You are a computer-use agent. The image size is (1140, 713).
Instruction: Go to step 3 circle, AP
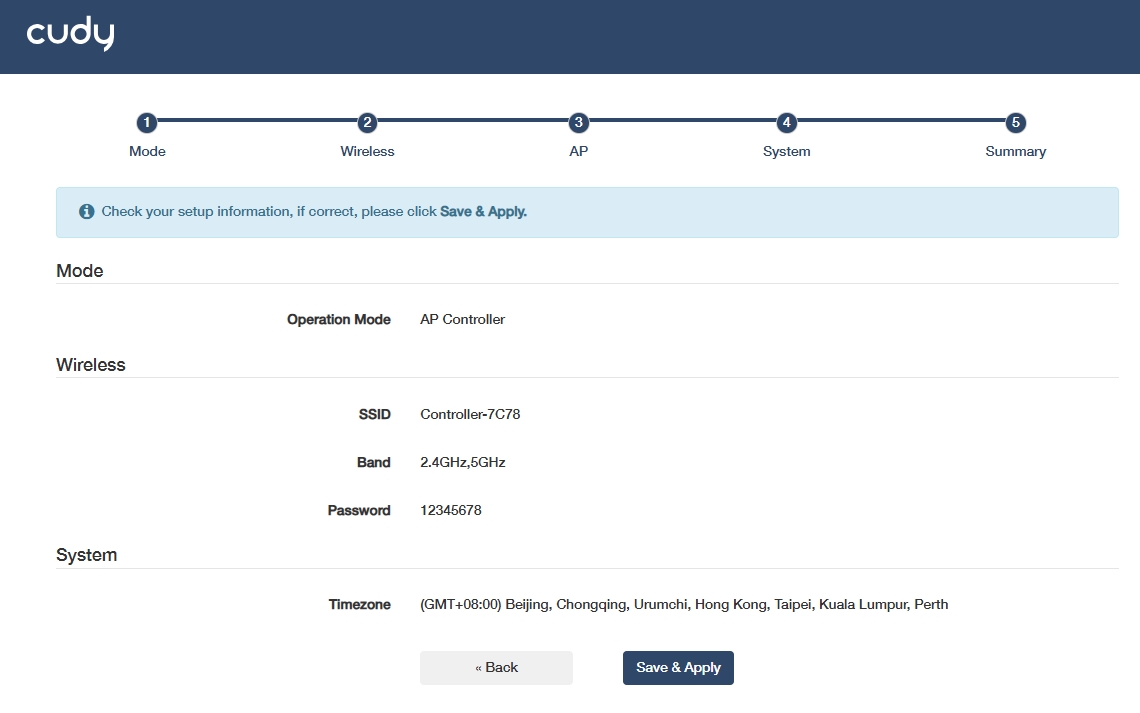(x=579, y=122)
